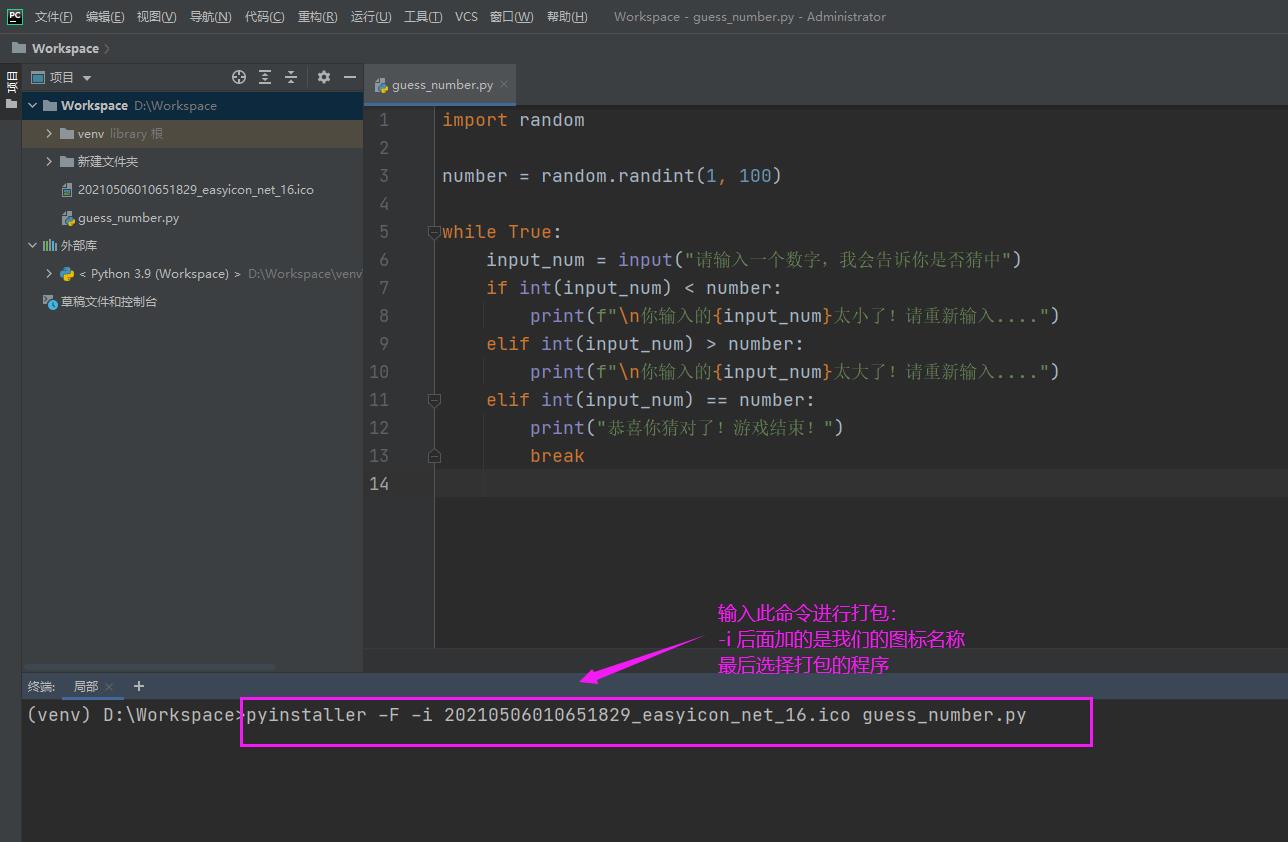Click the fold end marker at line 13

click(x=434, y=456)
